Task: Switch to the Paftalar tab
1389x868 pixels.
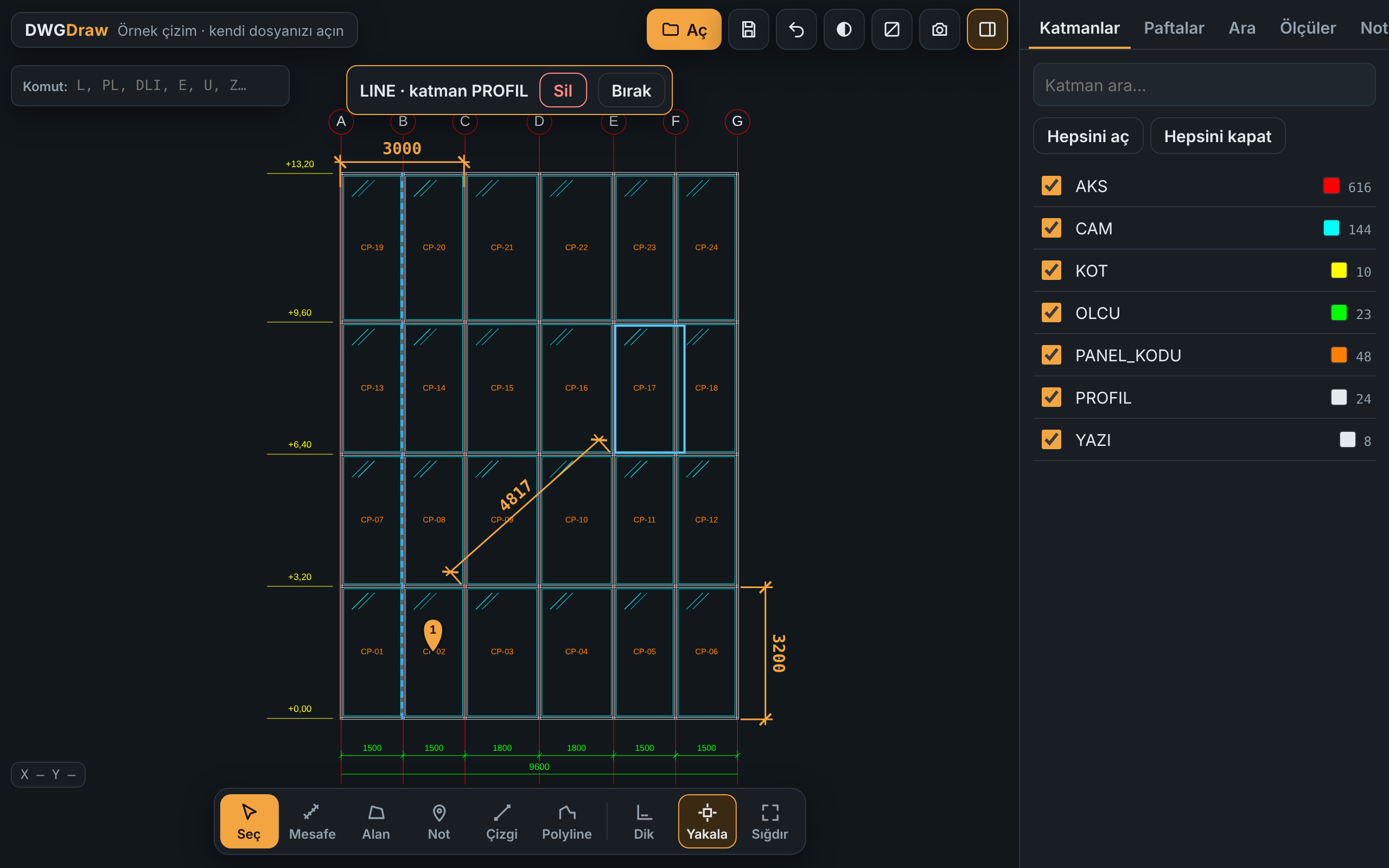Action: tap(1173, 28)
